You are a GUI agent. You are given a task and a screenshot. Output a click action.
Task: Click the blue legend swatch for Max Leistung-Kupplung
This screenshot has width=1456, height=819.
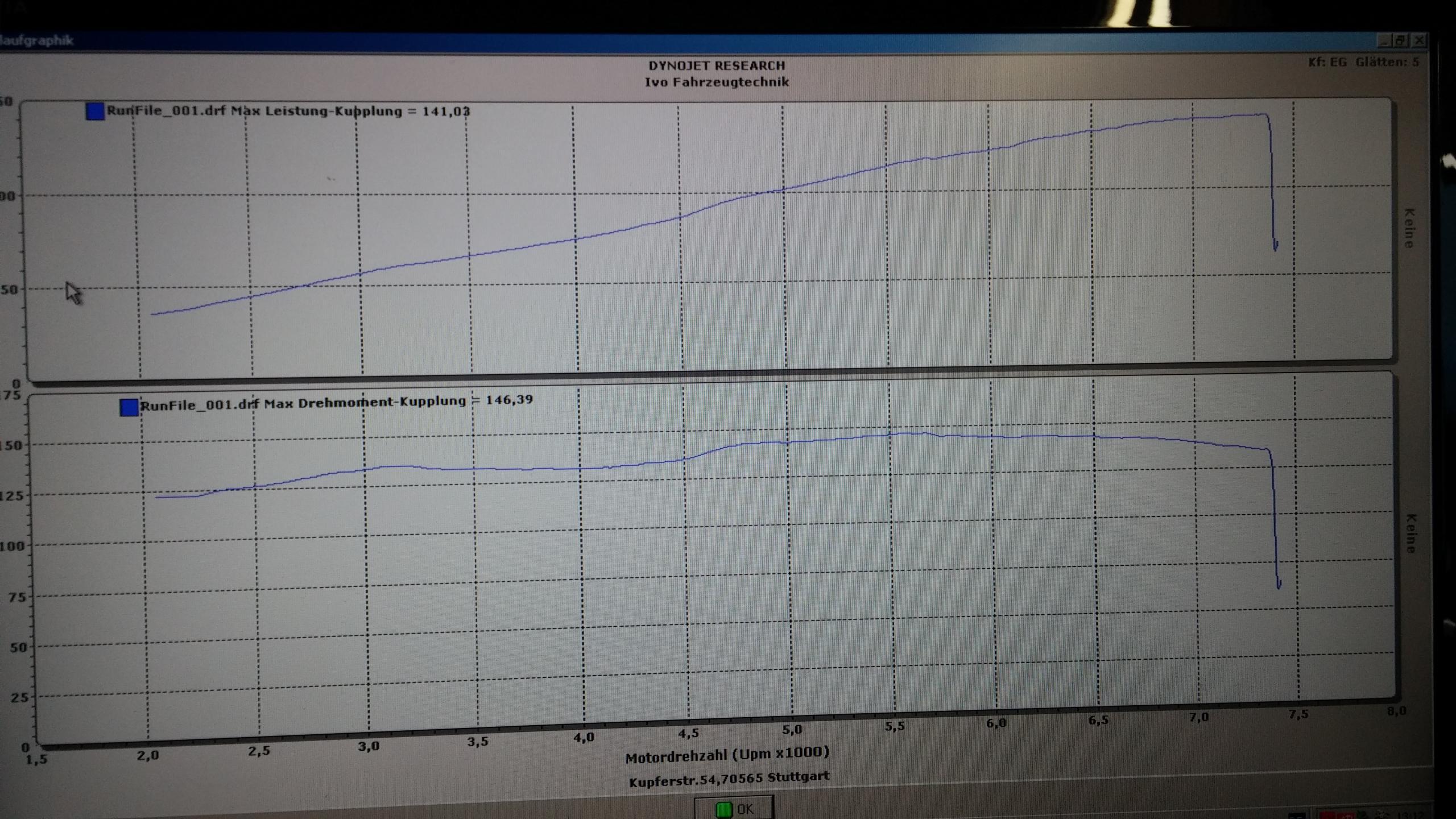[95, 111]
